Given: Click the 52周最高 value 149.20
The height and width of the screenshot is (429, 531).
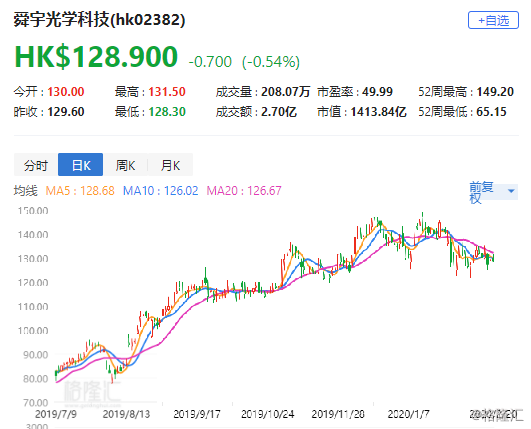Looking at the screenshot, I should click(x=495, y=92).
